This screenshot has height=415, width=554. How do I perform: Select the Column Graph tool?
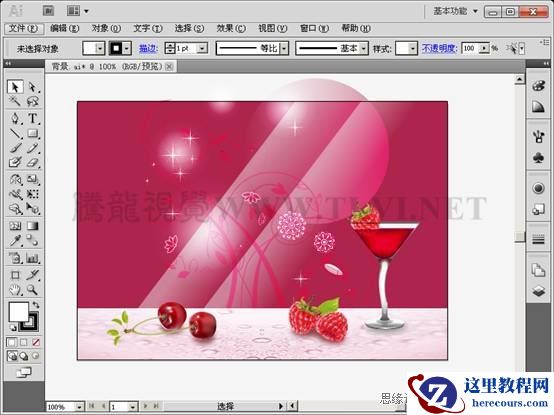click(x=33, y=258)
